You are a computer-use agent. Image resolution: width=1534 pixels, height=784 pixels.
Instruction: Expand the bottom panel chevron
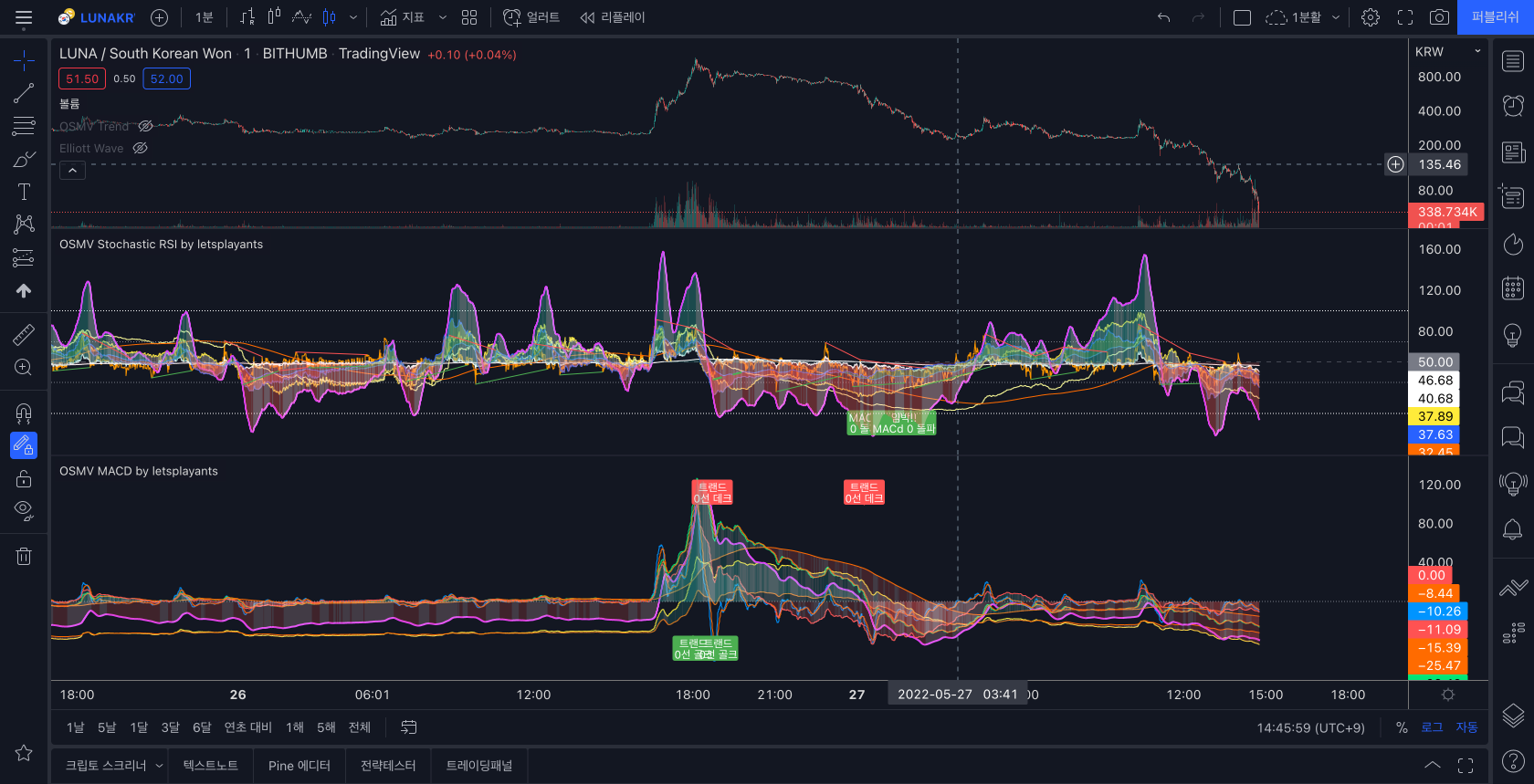click(x=1433, y=765)
